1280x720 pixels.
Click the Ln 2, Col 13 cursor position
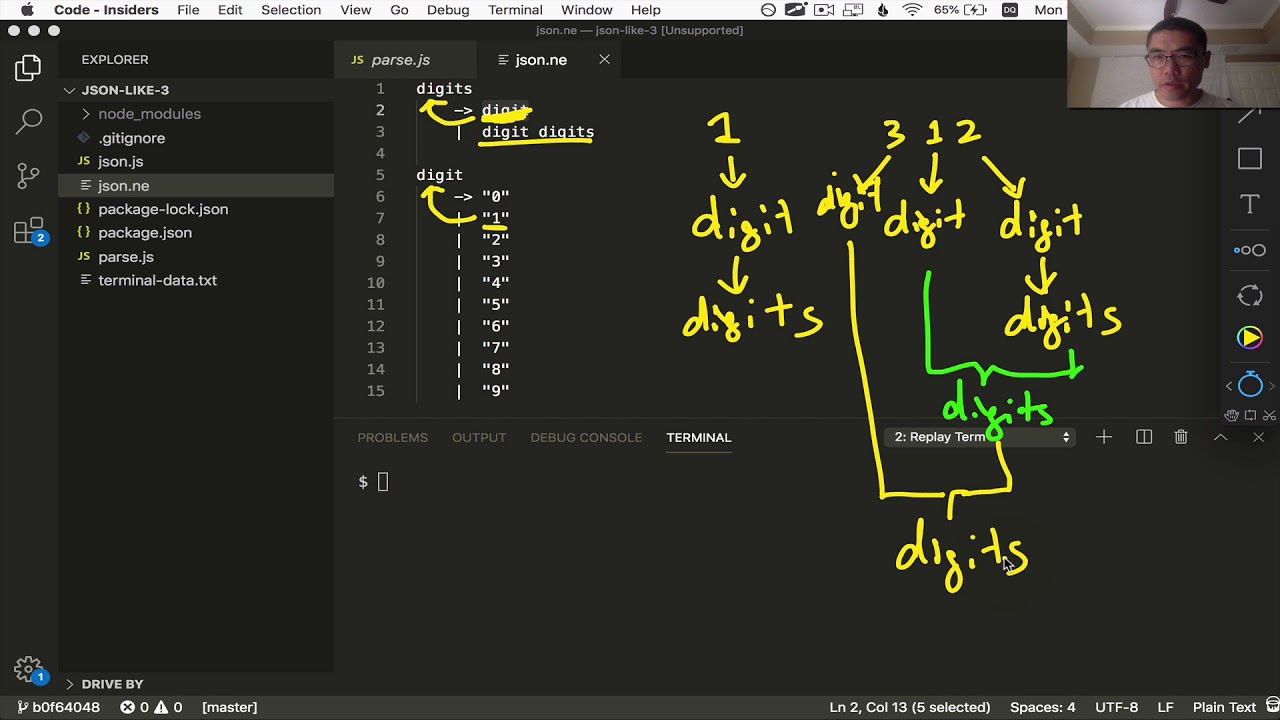(910, 707)
